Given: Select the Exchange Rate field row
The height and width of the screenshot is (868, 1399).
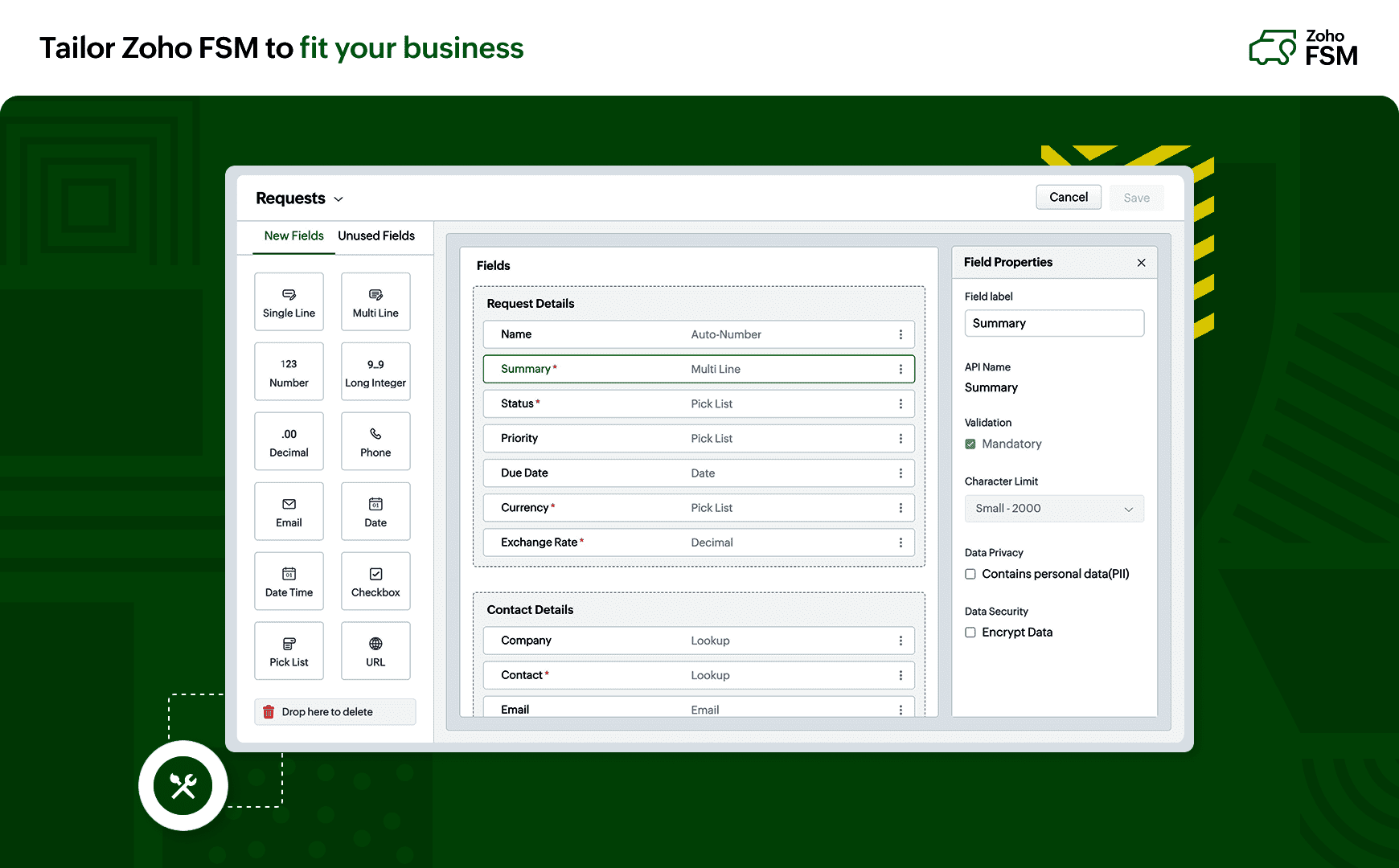Looking at the screenshot, I should [x=699, y=542].
